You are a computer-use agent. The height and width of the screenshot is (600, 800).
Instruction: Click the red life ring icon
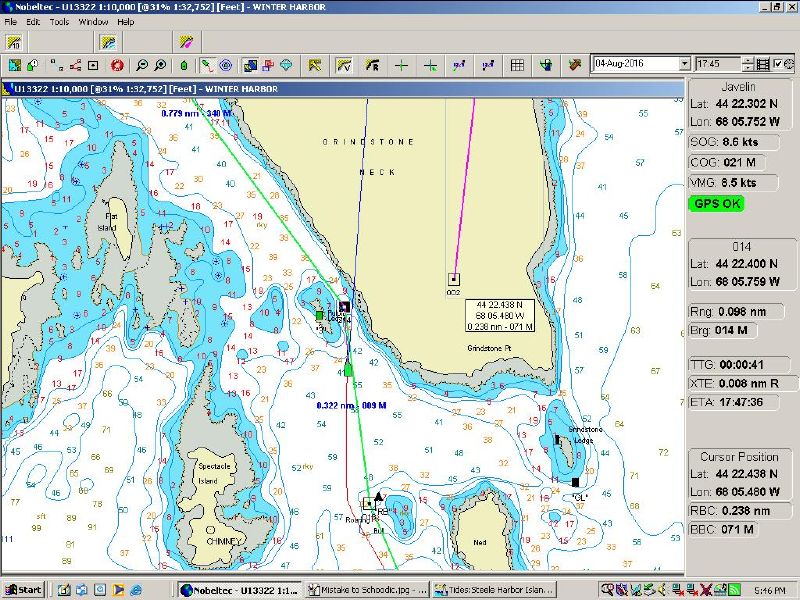click(x=117, y=65)
